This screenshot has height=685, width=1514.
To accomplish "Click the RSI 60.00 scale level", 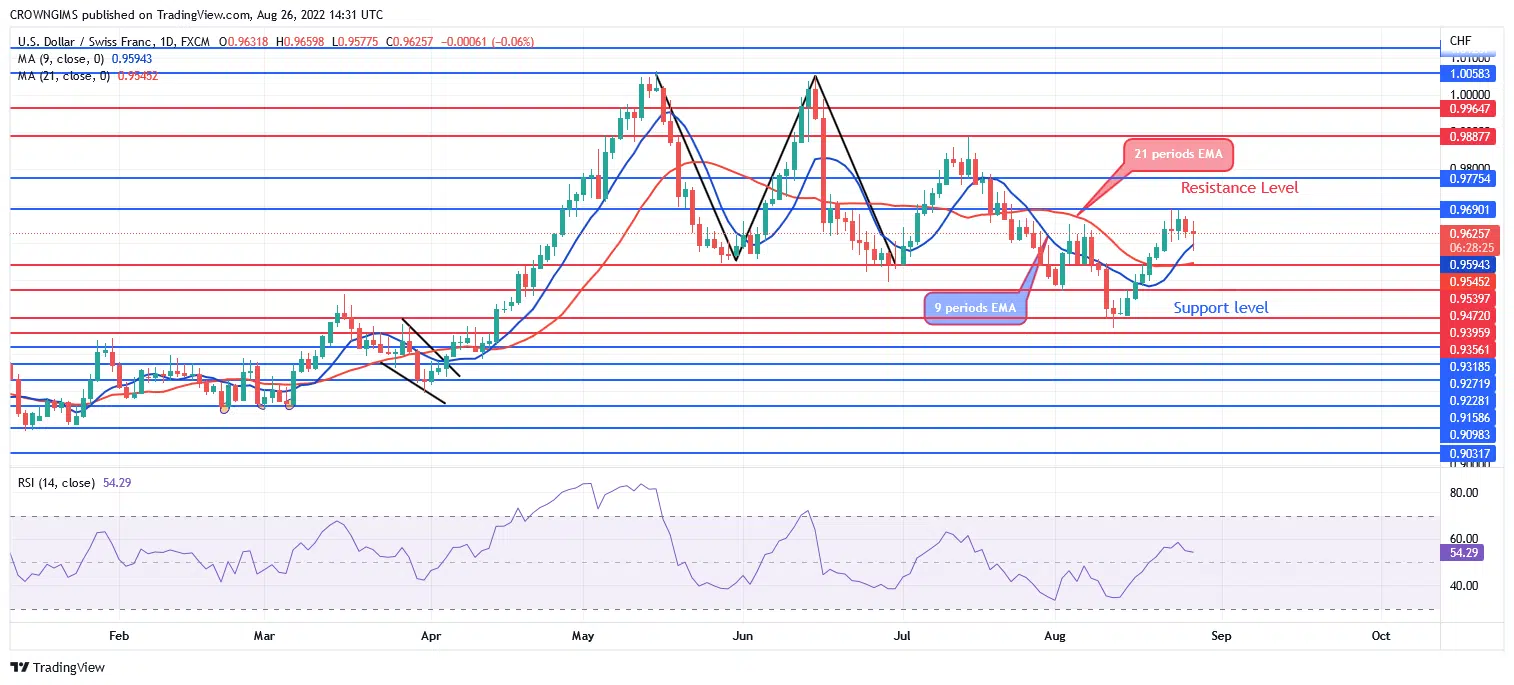I will [x=1464, y=539].
